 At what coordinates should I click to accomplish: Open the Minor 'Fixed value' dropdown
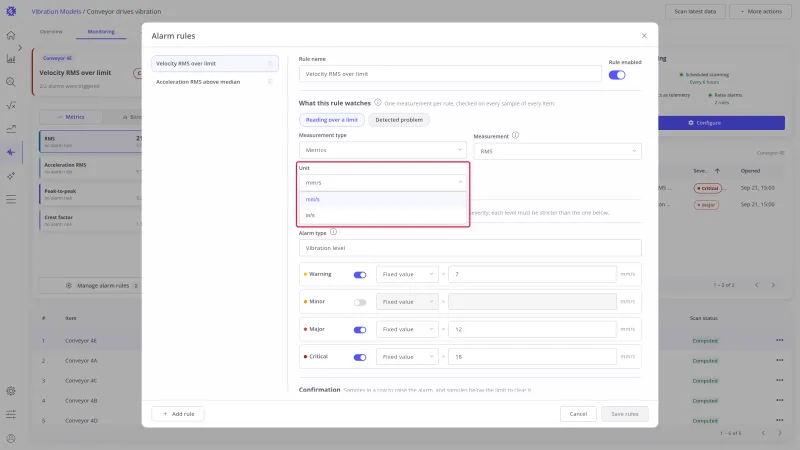[407, 302]
